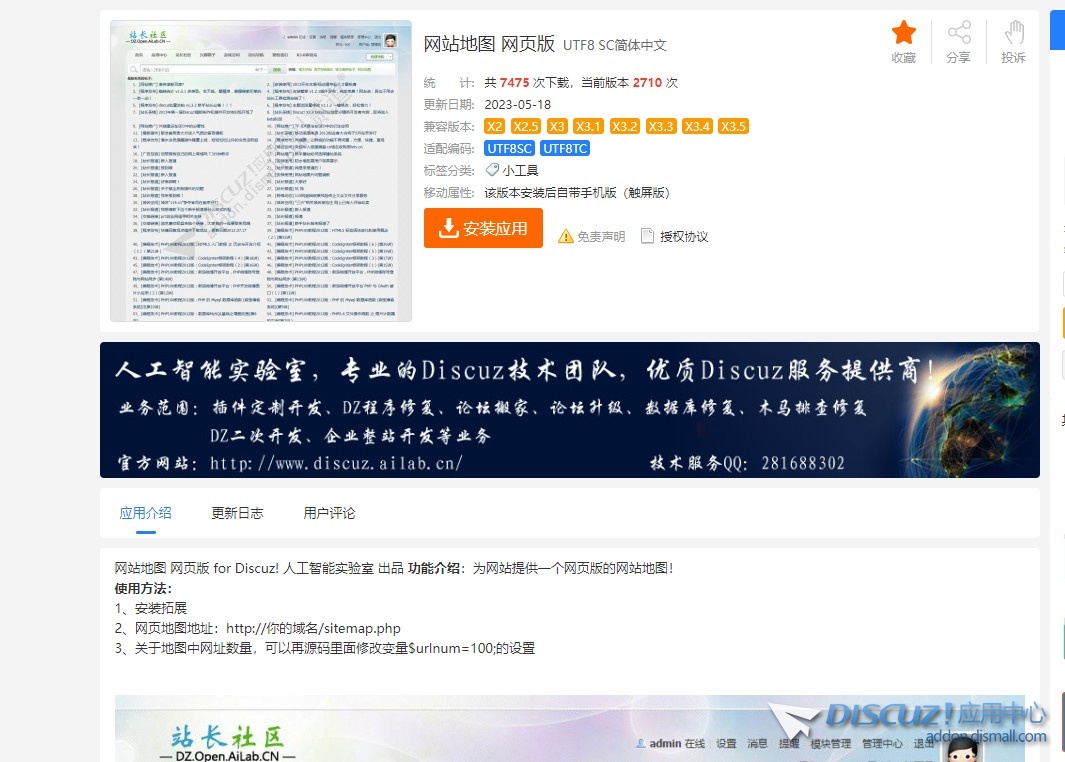Select the X3.5 compatible version tag
Image resolution: width=1065 pixels, height=762 pixels.
[733, 126]
